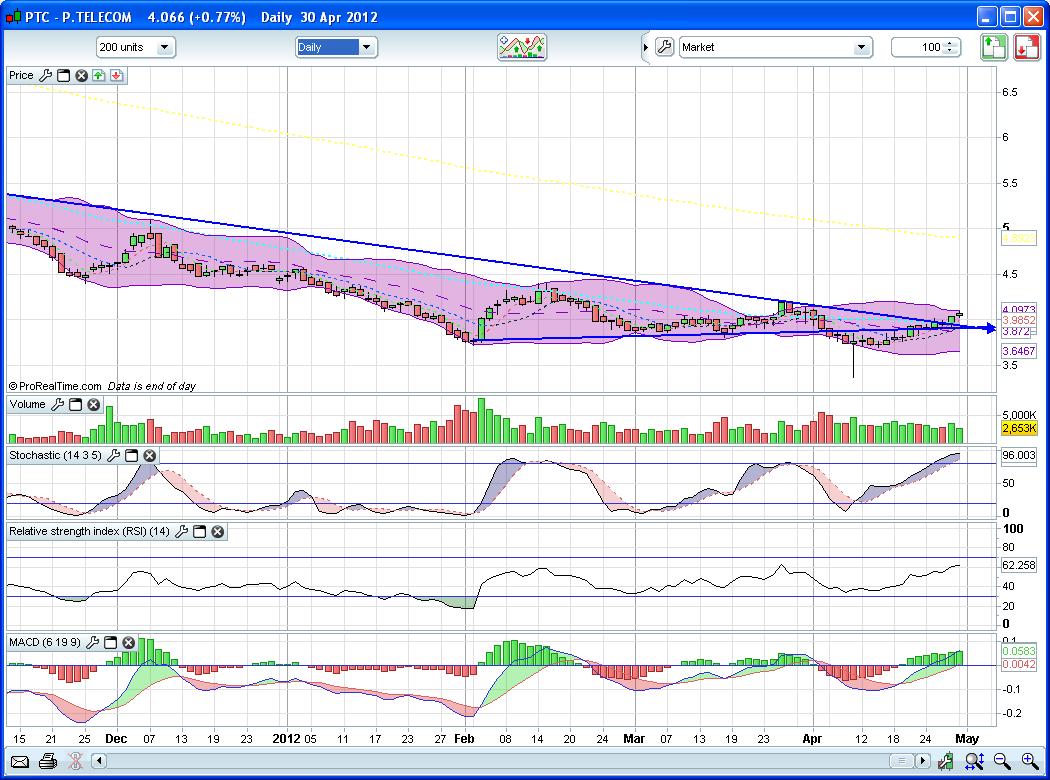Send chart by email envelope icon
The height and width of the screenshot is (780, 1050).
coord(19,761)
